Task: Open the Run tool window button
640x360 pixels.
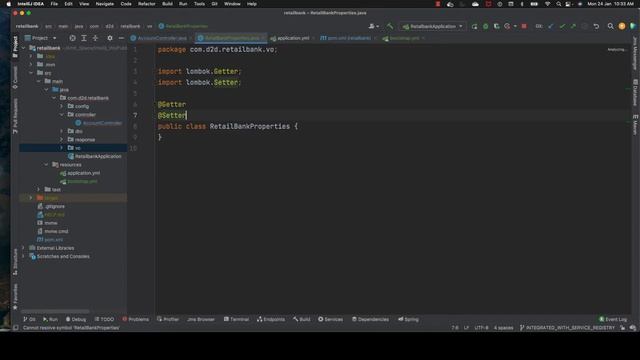Action: pos(50,319)
